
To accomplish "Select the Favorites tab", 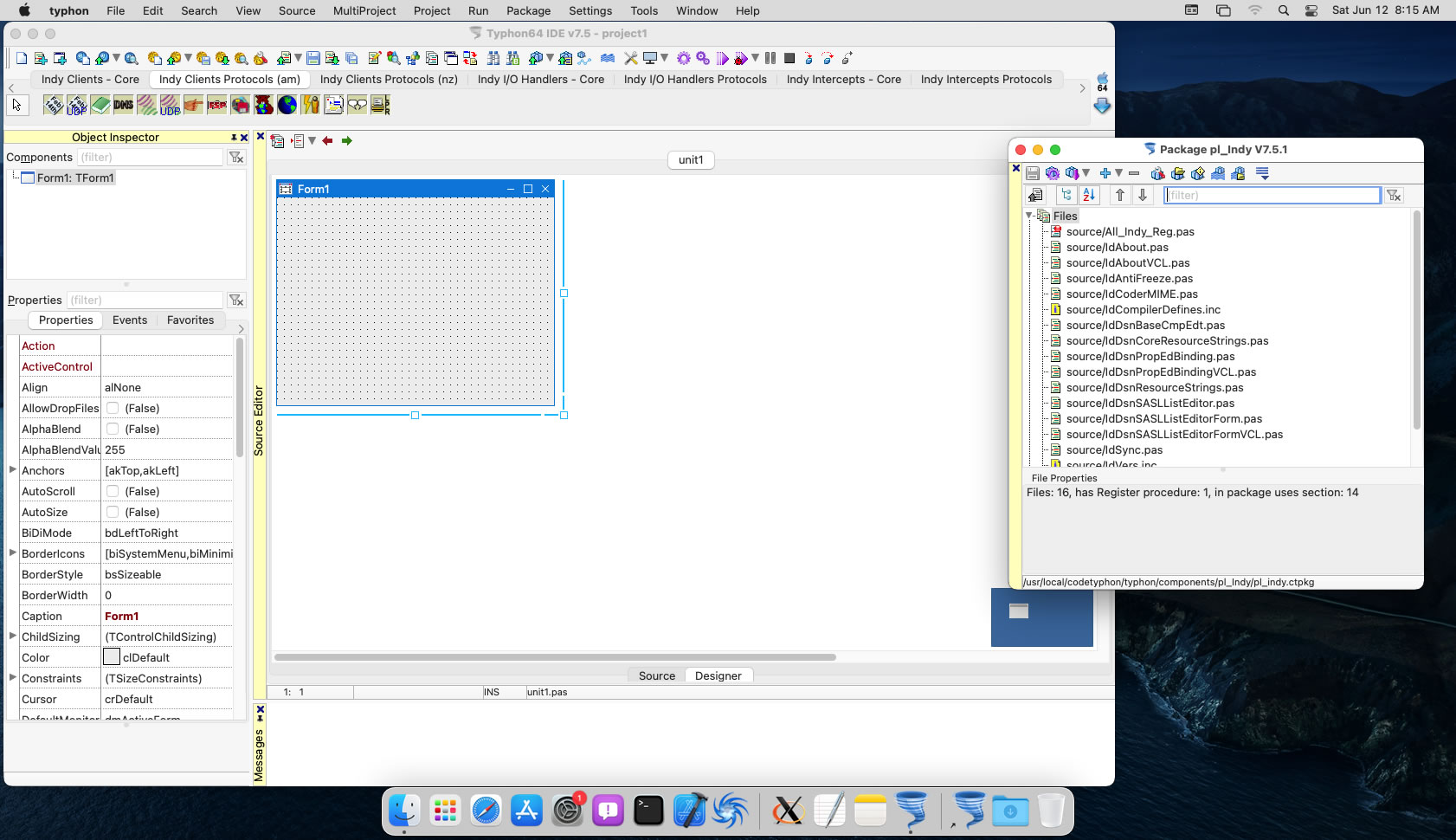I will pos(190,320).
